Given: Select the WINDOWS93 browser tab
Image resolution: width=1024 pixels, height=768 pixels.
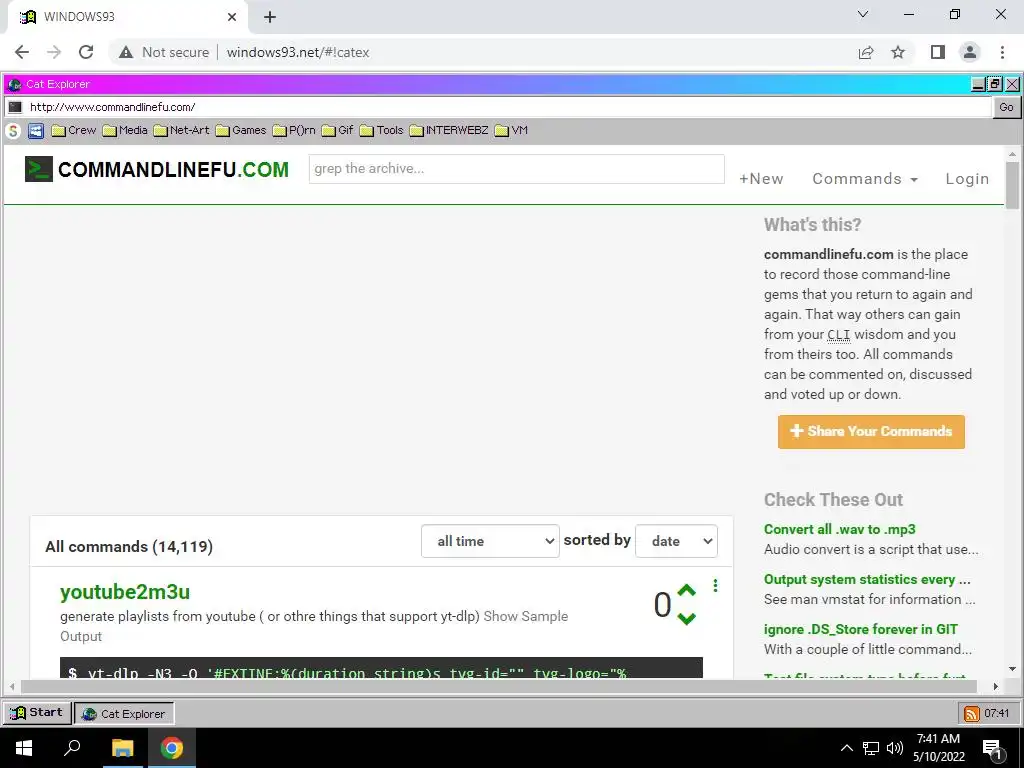Looking at the screenshot, I should (x=127, y=17).
